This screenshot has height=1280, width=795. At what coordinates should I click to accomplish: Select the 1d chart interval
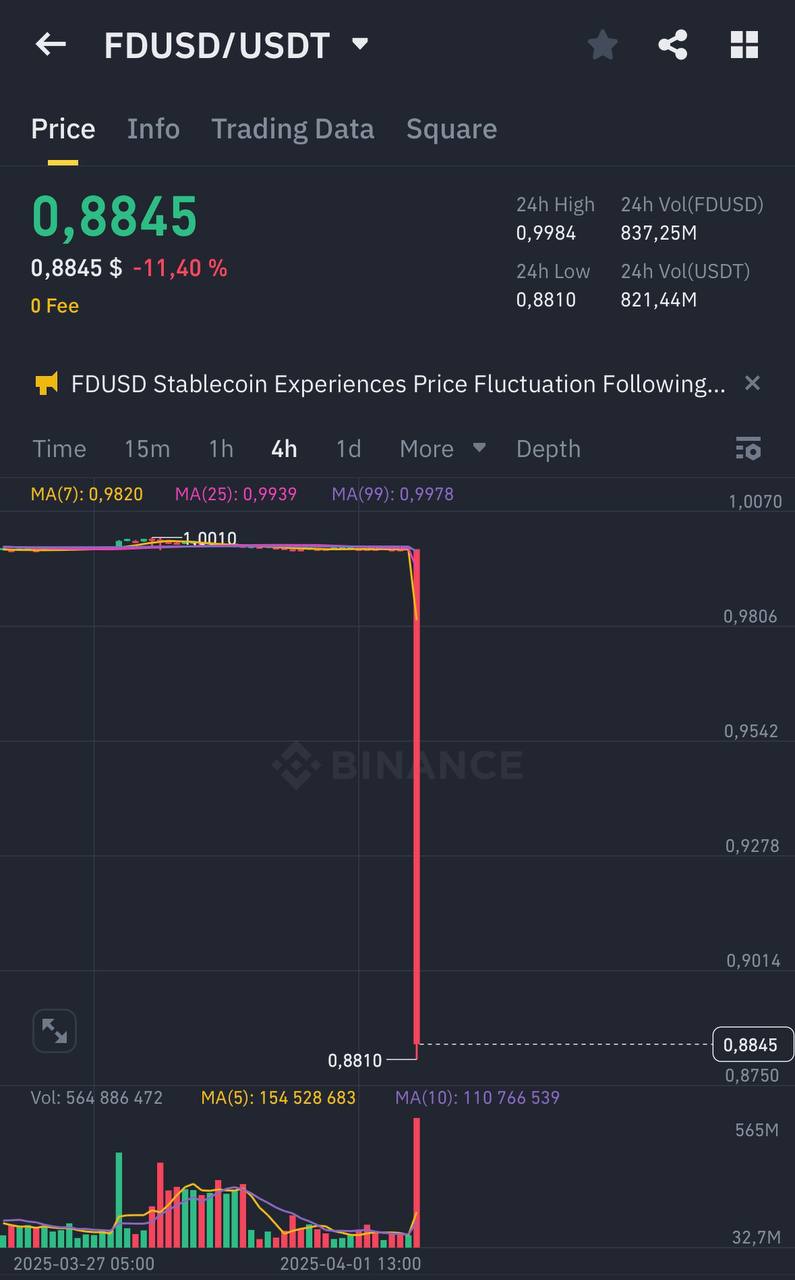click(x=348, y=449)
